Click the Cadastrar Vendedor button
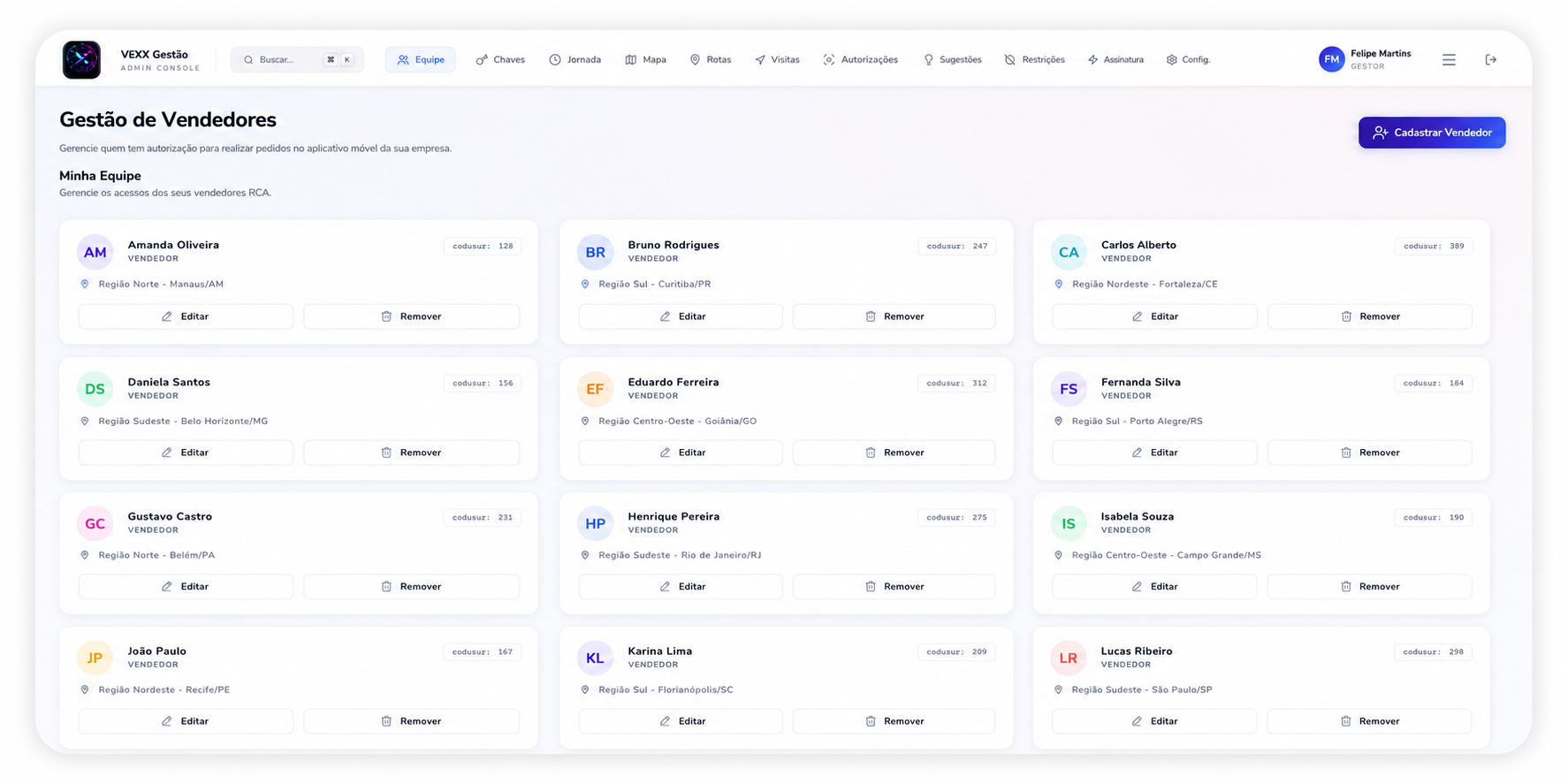This screenshot has width=1568, height=784. pyautogui.click(x=1432, y=133)
